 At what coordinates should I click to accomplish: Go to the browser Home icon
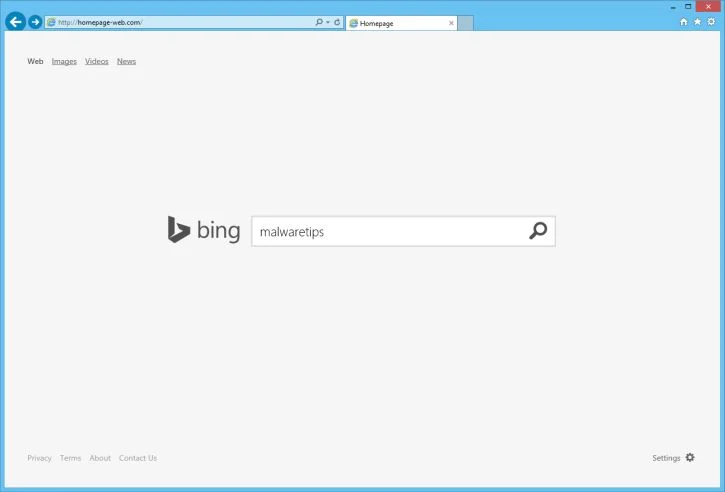683,22
